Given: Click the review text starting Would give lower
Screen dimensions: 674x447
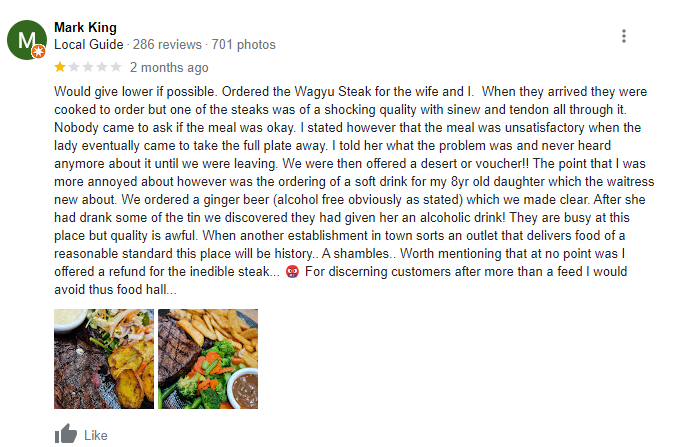Looking at the screenshot, I should pyautogui.click(x=354, y=190).
